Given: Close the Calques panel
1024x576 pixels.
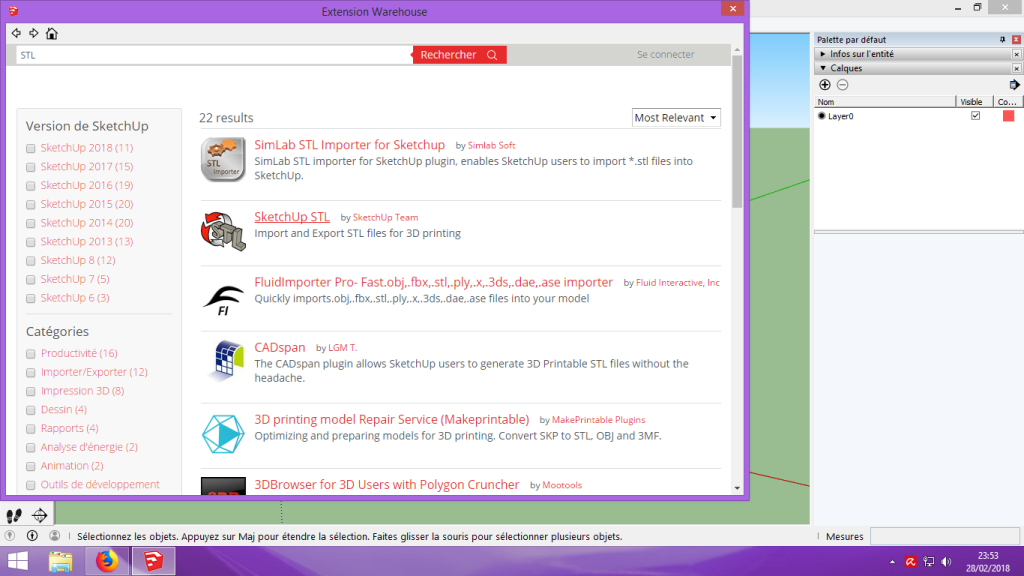Looking at the screenshot, I should (x=1016, y=69).
